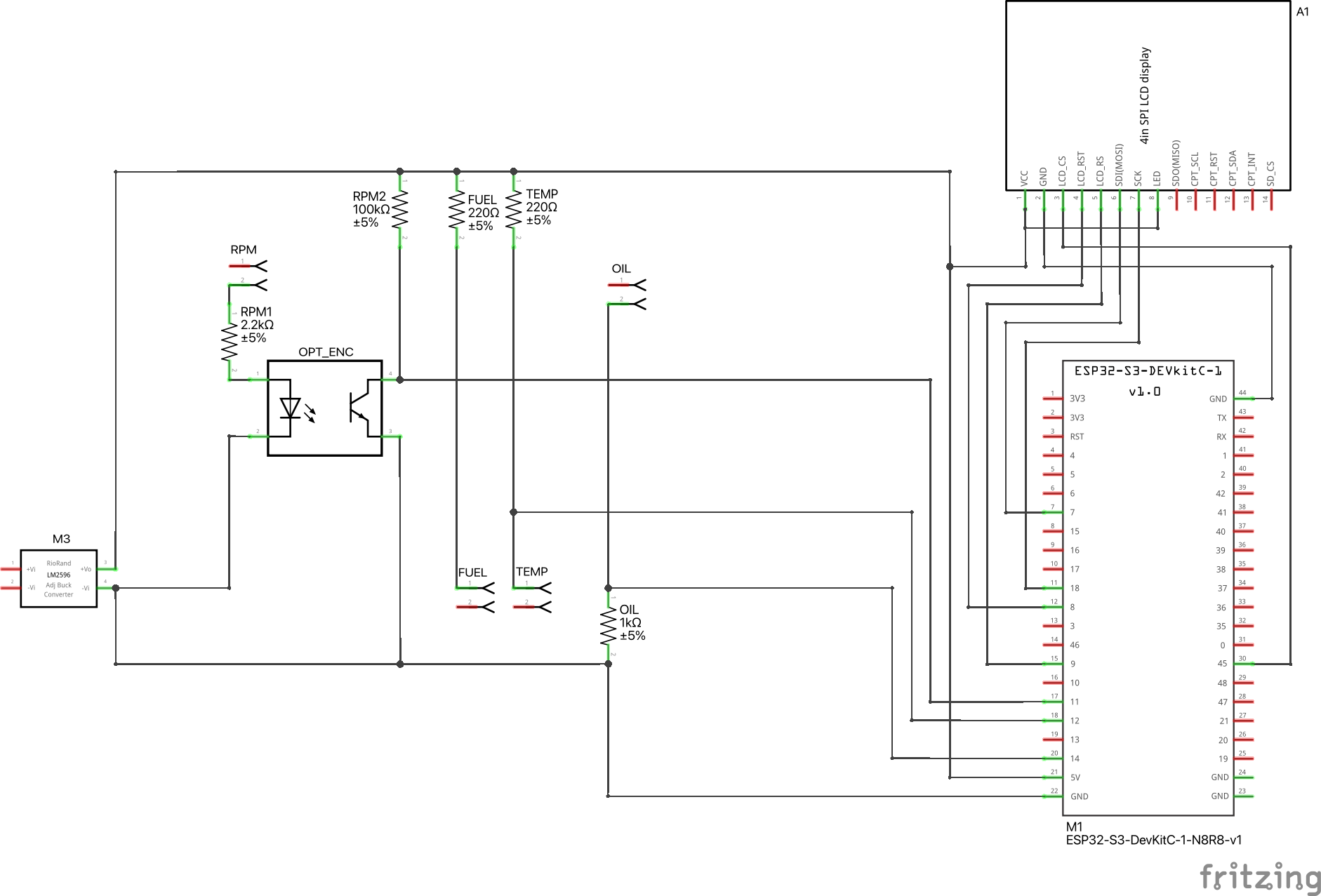Click the 'v1.0' version text
The width and height of the screenshot is (1321, 896).
(x=1144, y=392)
